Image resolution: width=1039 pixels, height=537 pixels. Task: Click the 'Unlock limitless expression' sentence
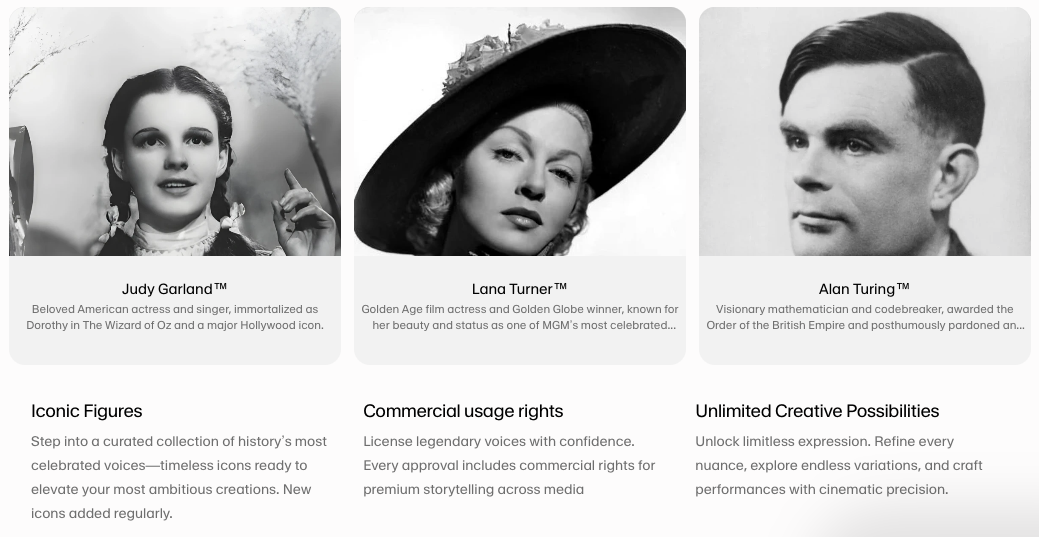pos(781,441)
